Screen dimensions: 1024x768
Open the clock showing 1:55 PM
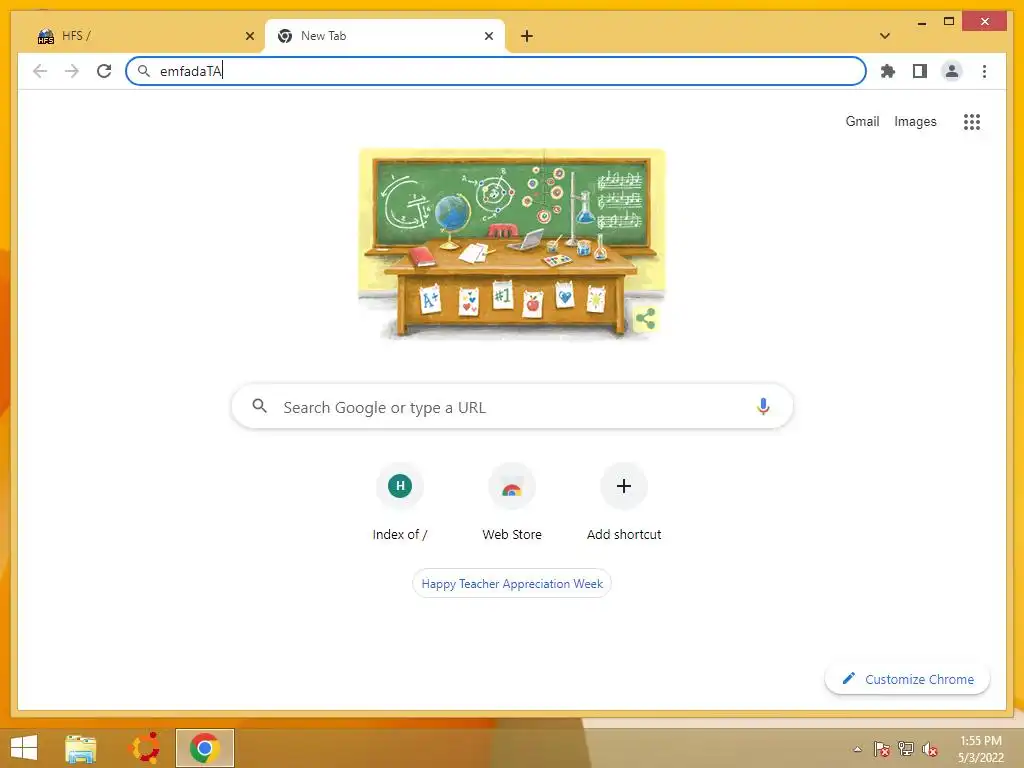(x=980, y=749)
